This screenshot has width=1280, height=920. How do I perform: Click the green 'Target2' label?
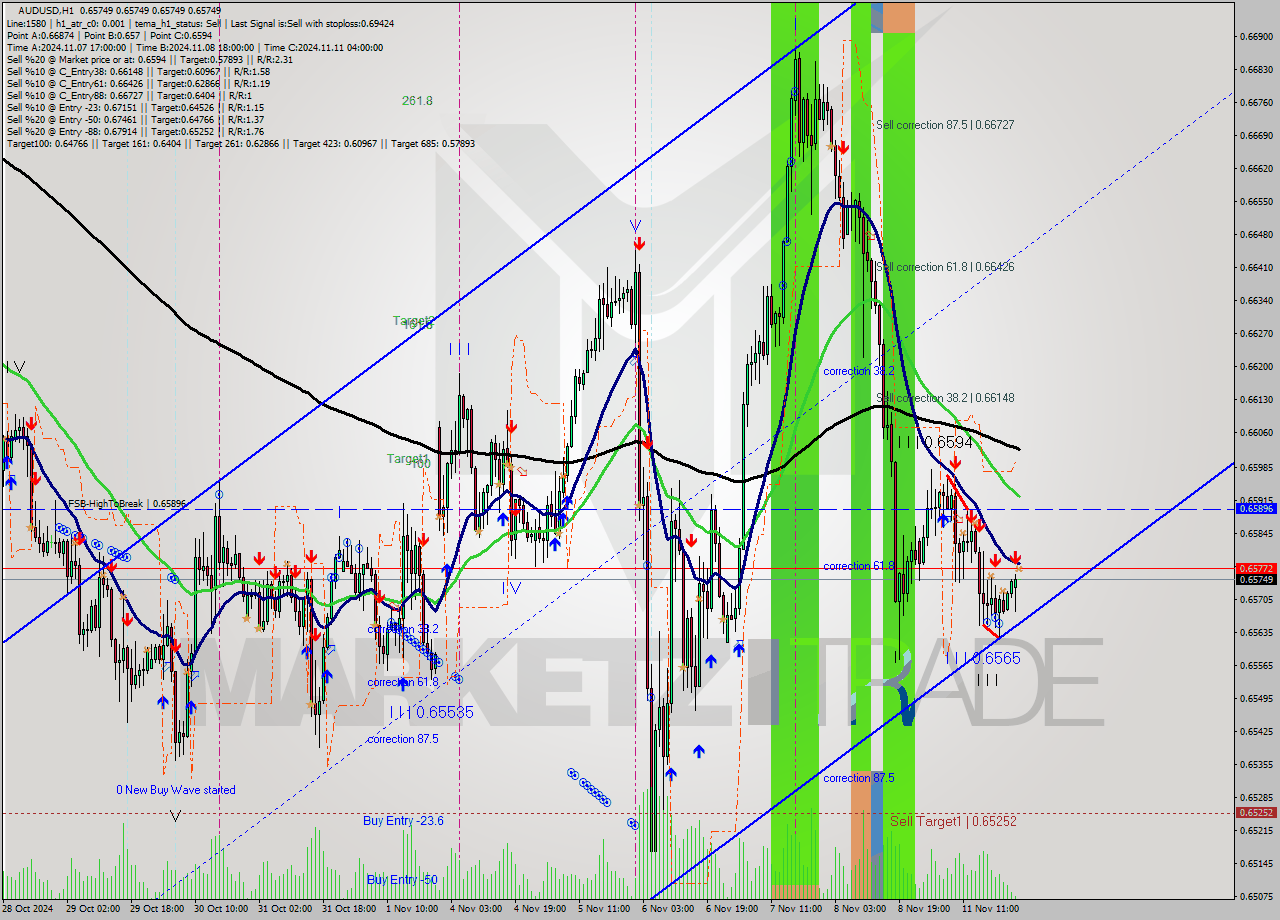pyautogui.click(x=412, y=321)
